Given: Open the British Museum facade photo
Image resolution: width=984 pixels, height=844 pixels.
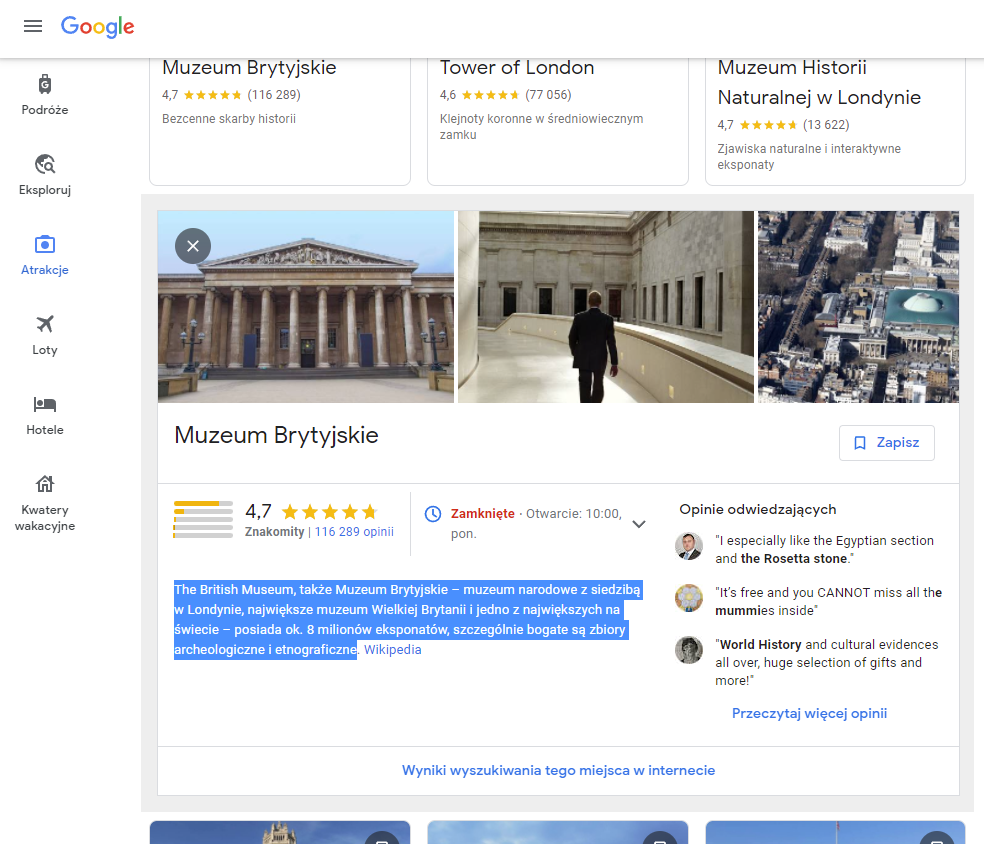Looking at the screenshot, I should point(306,306).
